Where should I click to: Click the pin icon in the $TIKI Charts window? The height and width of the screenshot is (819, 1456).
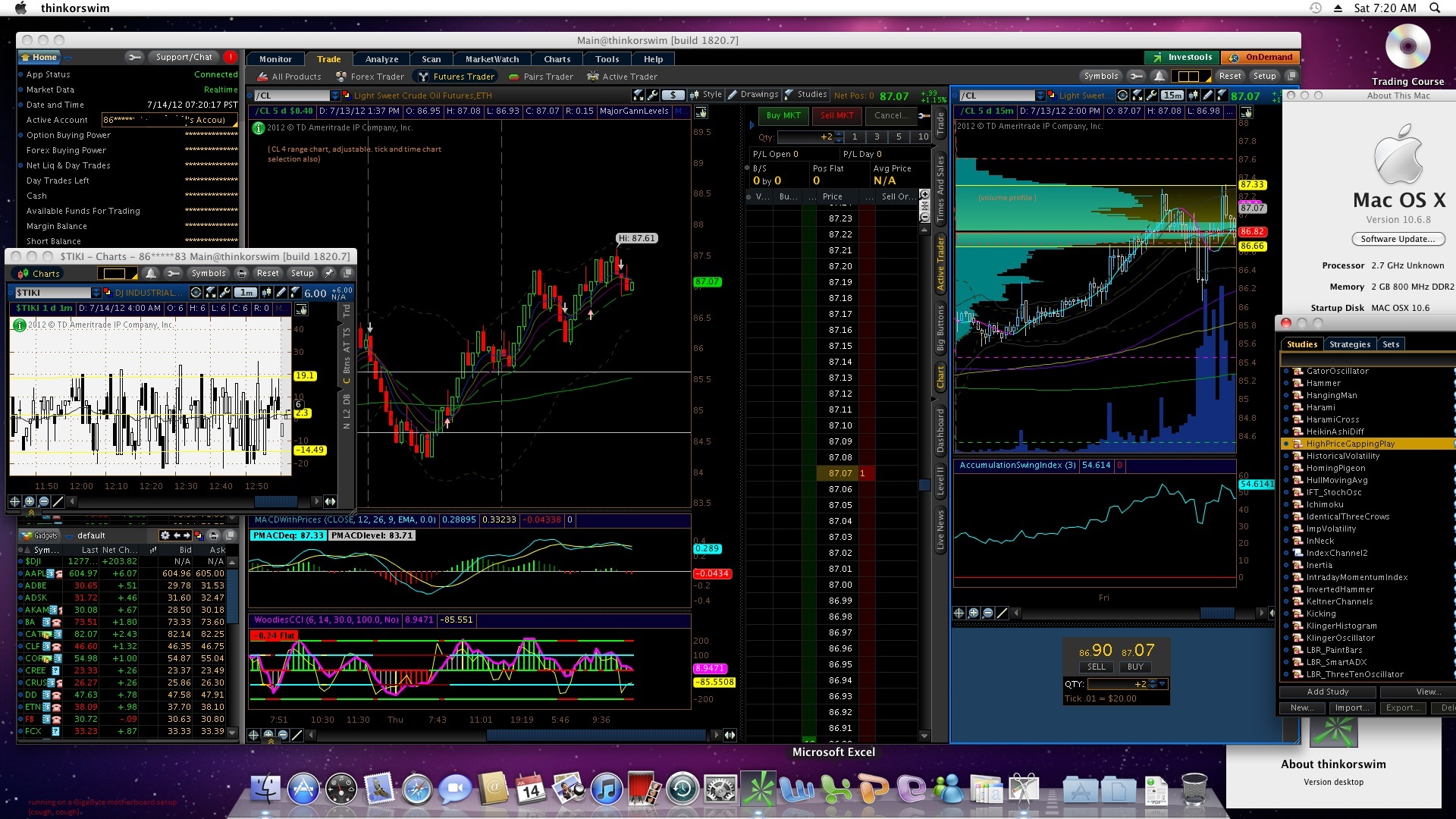[328, 273]
